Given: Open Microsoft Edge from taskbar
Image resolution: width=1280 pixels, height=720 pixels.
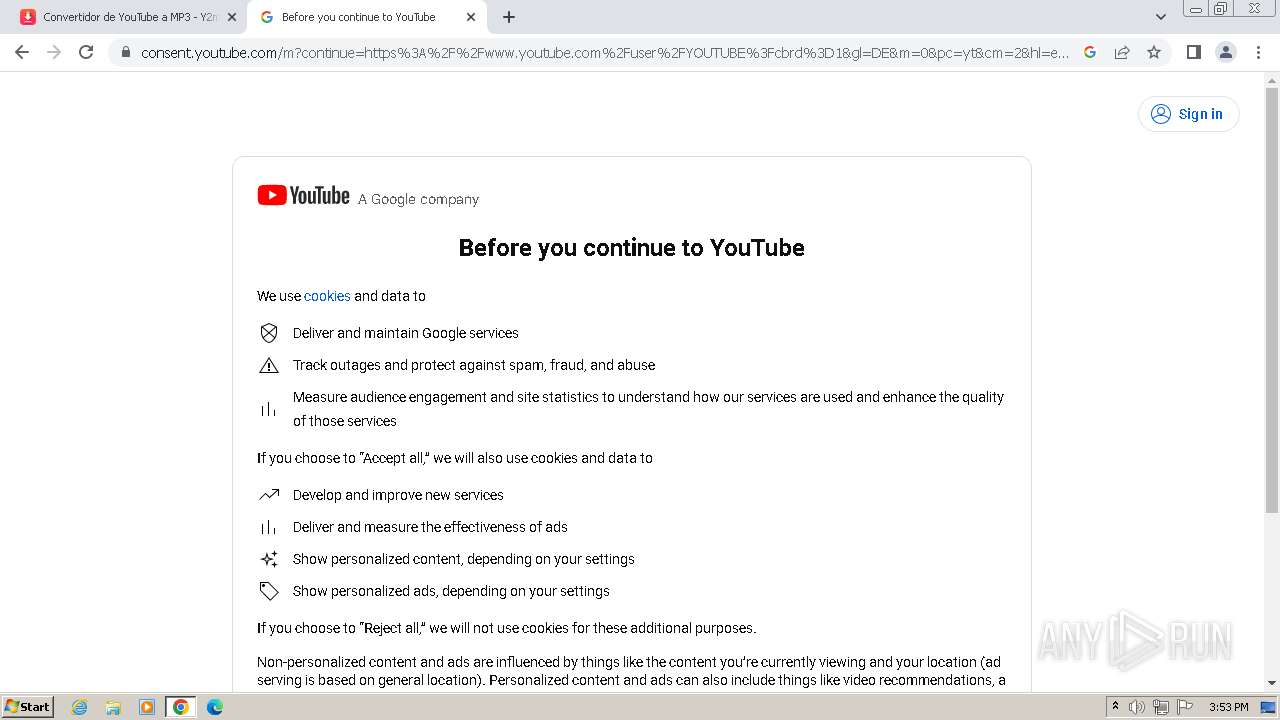Looking at the screenshot, I should coord(215,707).
